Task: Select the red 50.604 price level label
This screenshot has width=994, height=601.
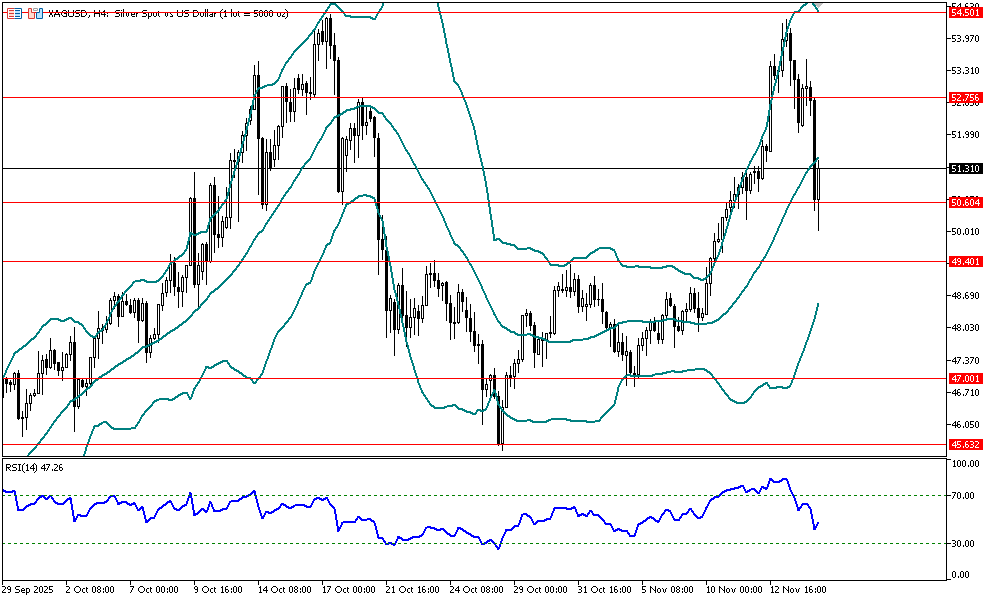Action: (x=964, y=203)
